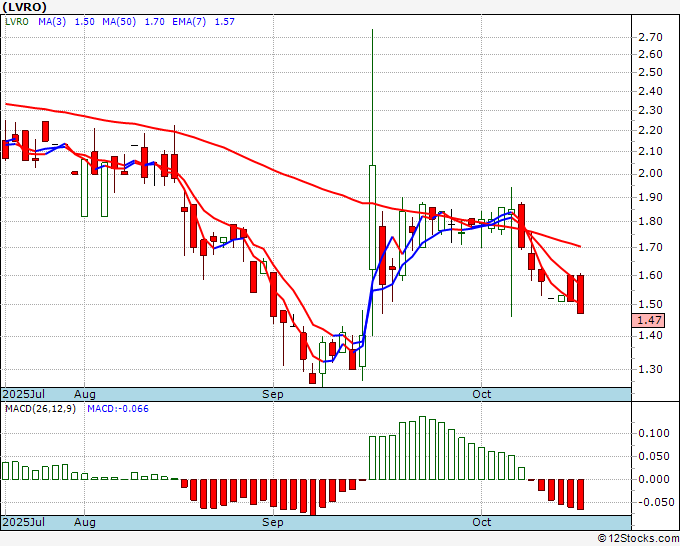This screenshot has width=680, height=546.
Task: Click the MA(50) value 1.70
Action: pyautogui.click(x=154, y=22)
